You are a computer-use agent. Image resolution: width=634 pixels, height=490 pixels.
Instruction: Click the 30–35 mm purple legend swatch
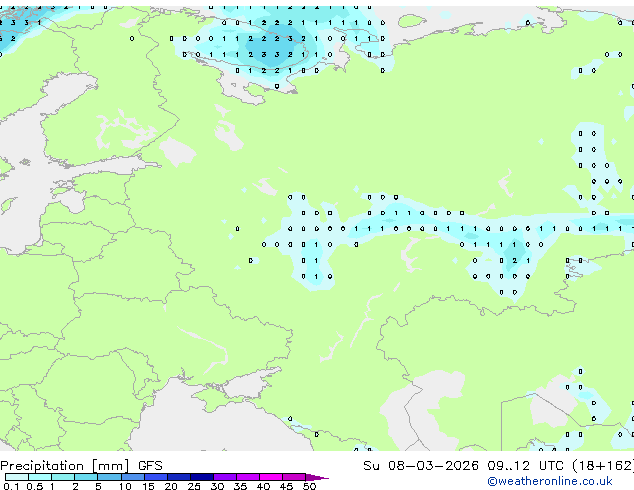(224, 477)
